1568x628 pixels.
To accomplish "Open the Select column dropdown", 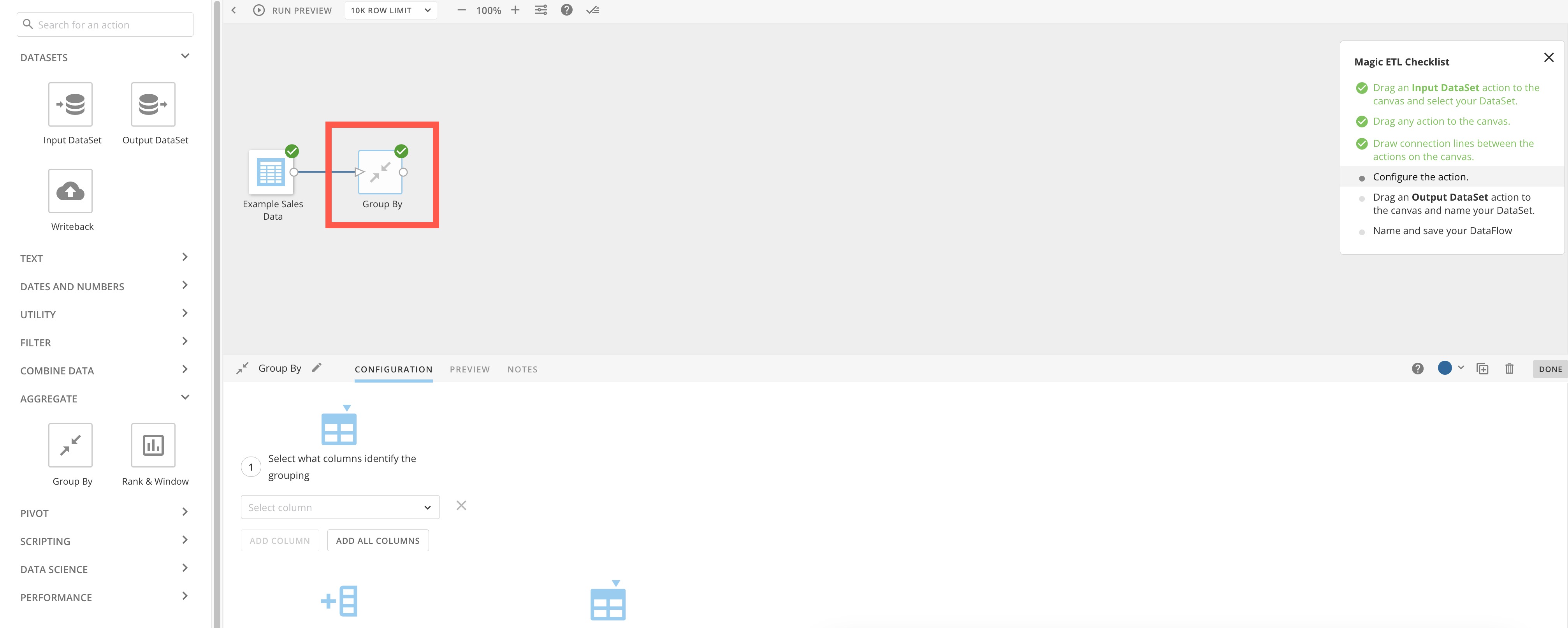I will [x=340, y=507].
